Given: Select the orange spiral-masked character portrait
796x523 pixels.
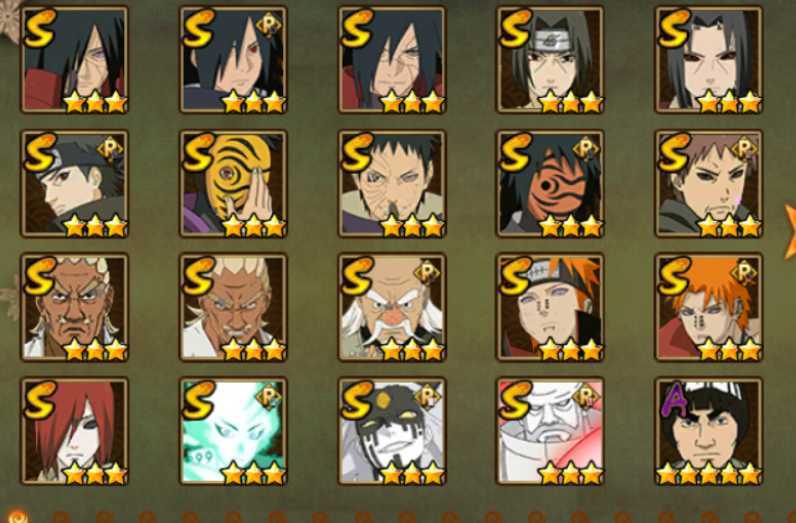Looking at the screenshot, I should click(550, 183).
